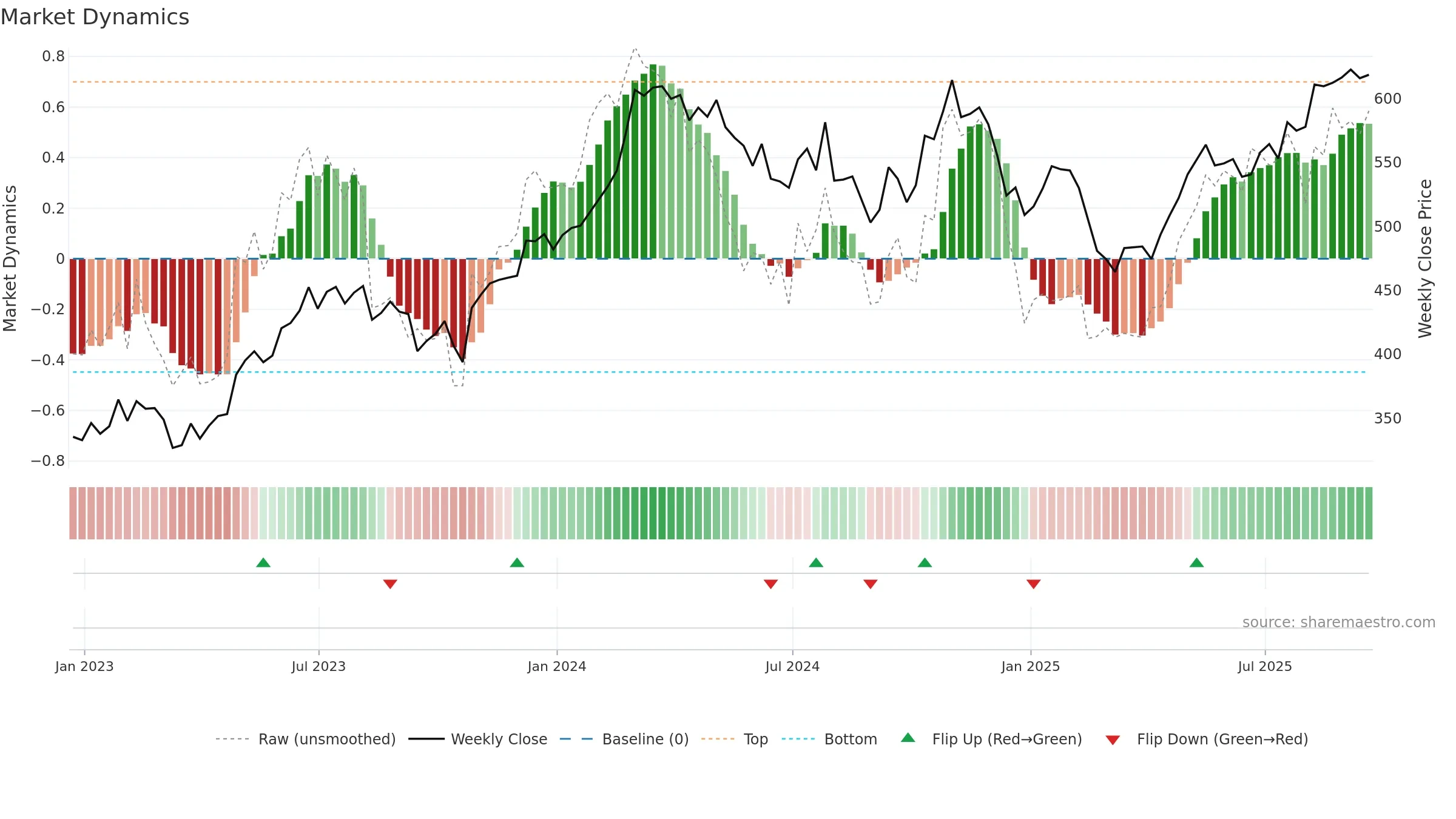
Task: Click the sharemaestro.com source text
Action: click(1339, 622)
